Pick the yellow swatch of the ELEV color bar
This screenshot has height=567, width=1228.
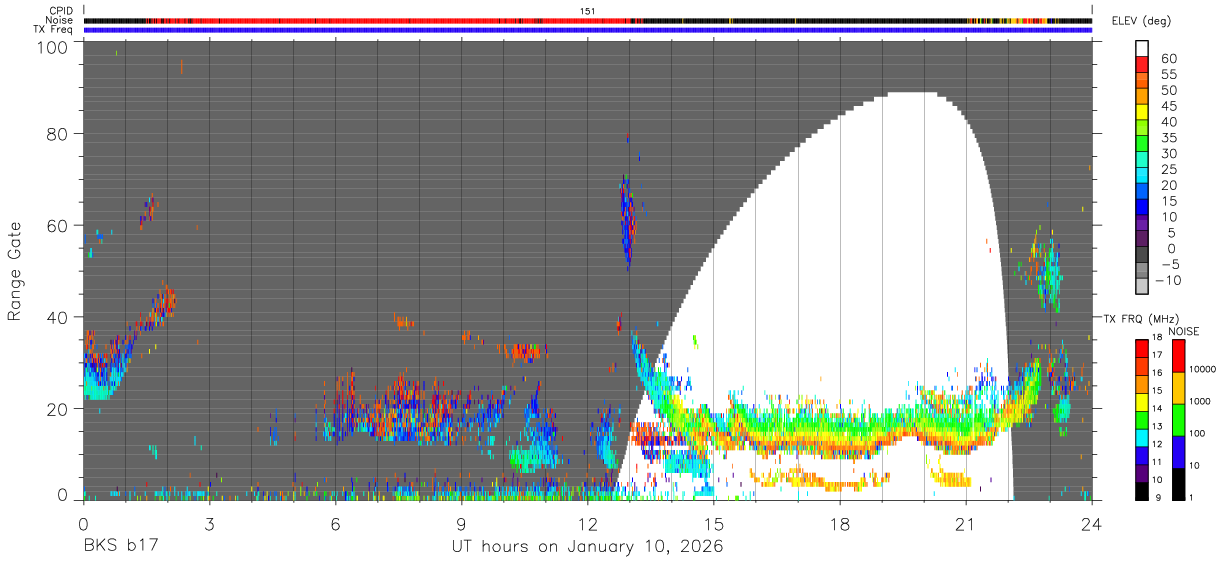[x=1142, y=114]
